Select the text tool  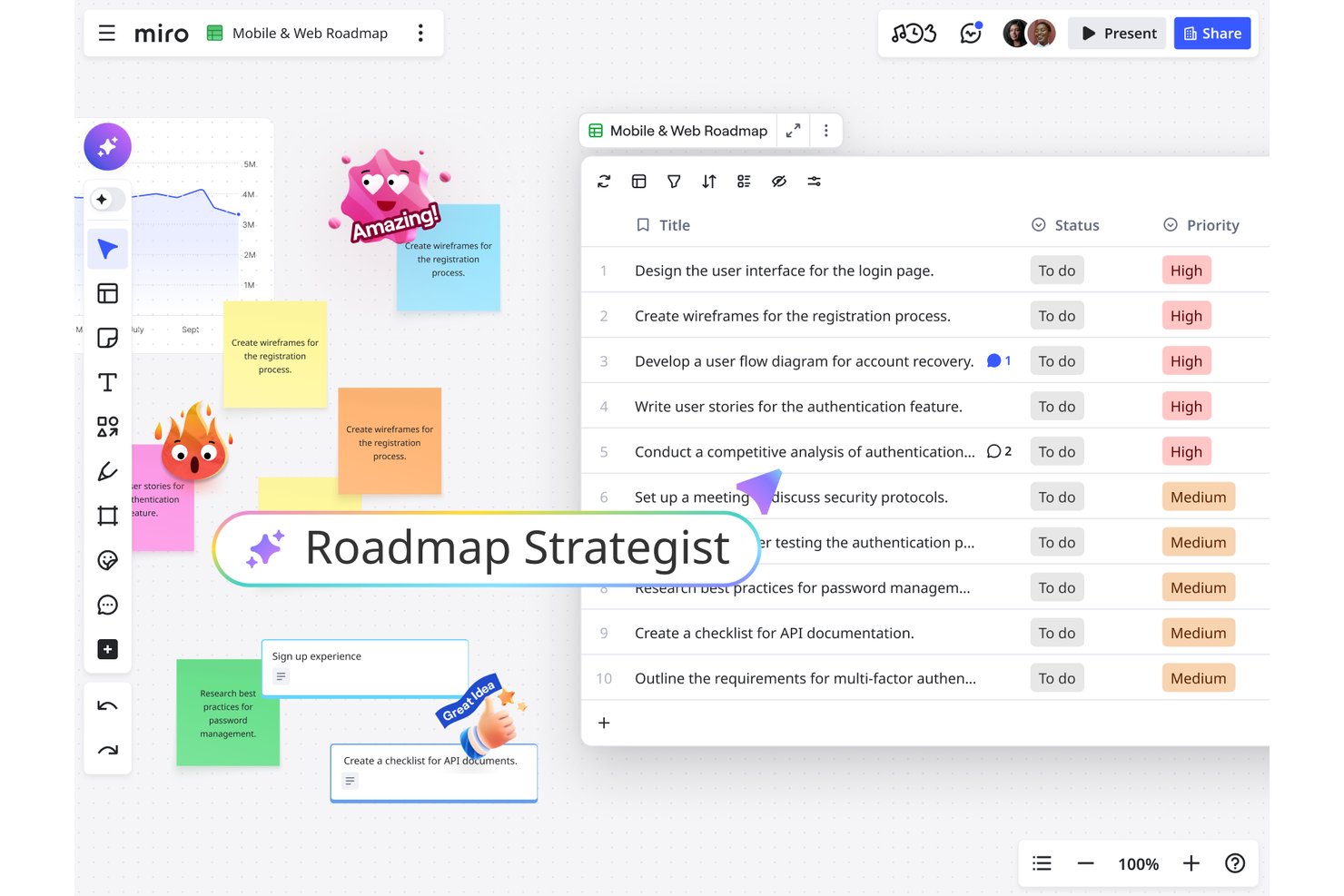point(108,382)
